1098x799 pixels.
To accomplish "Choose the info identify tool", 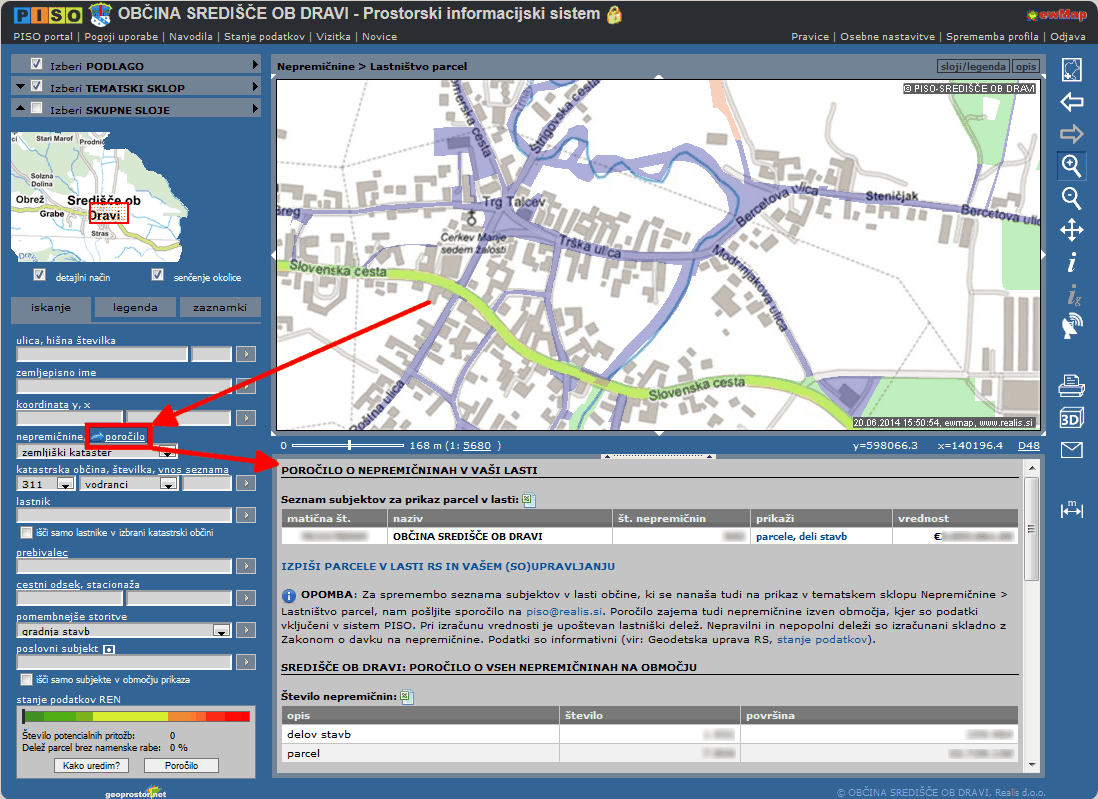I will (1071, 263).
